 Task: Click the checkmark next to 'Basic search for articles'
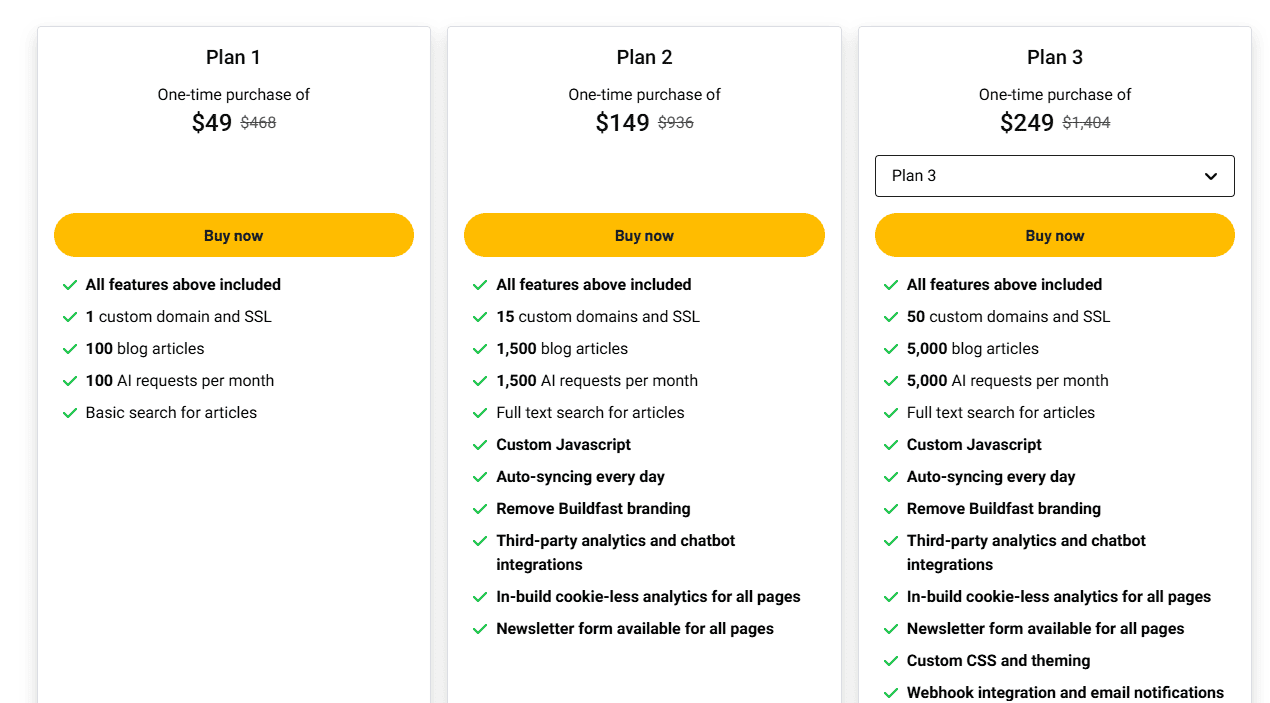click(x=70, y=413)
